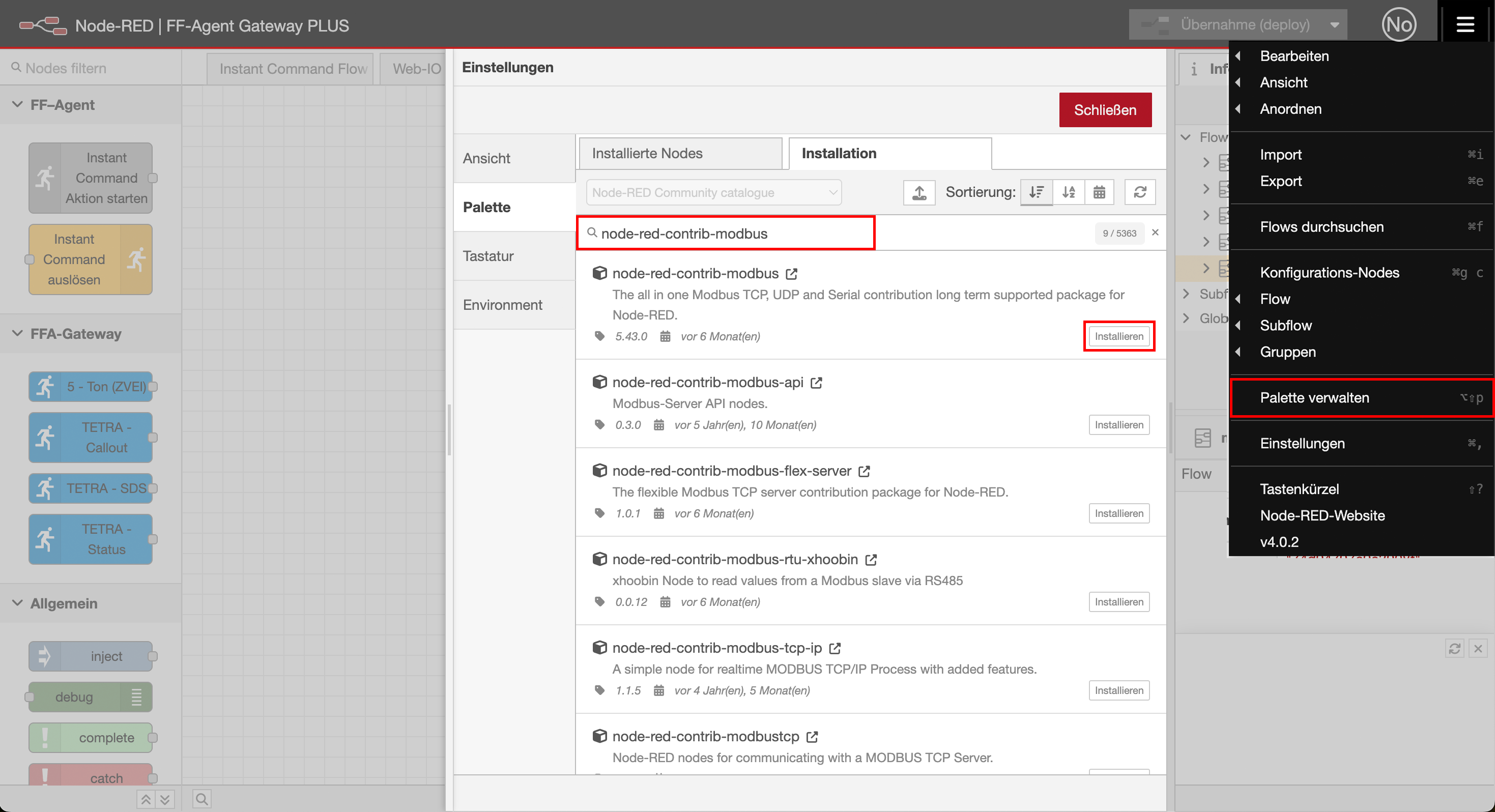Choose Palette verwalten from menu
The image size is (1495, 812).
click(x=1362, y=397)
